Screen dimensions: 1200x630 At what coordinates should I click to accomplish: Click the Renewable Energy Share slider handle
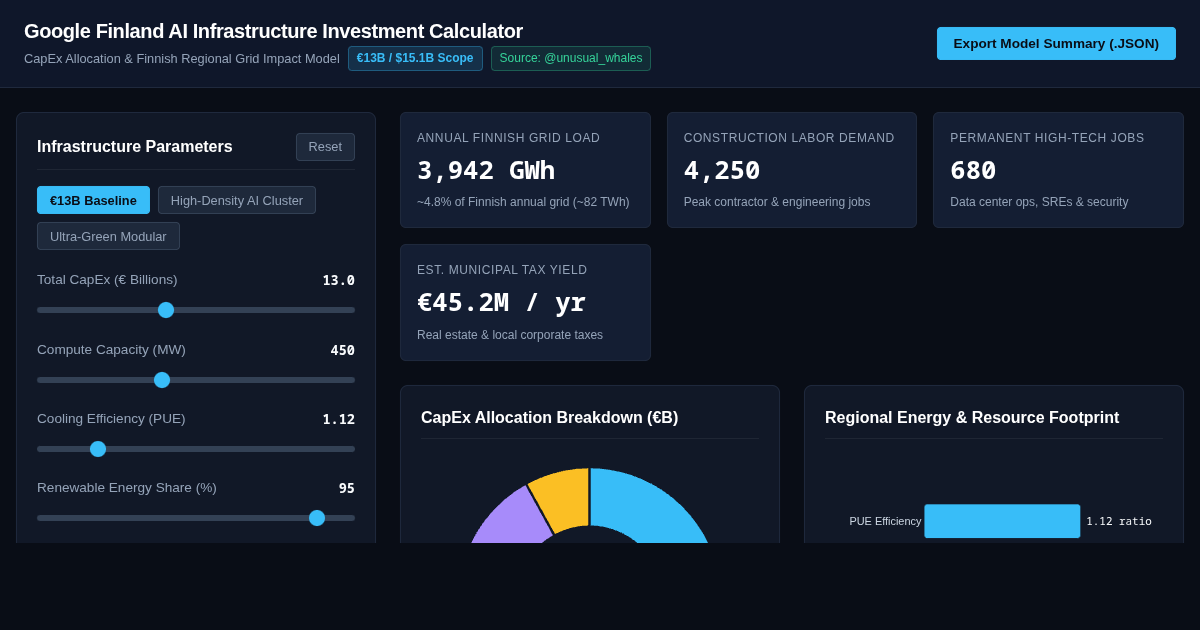tap(317, 518)
